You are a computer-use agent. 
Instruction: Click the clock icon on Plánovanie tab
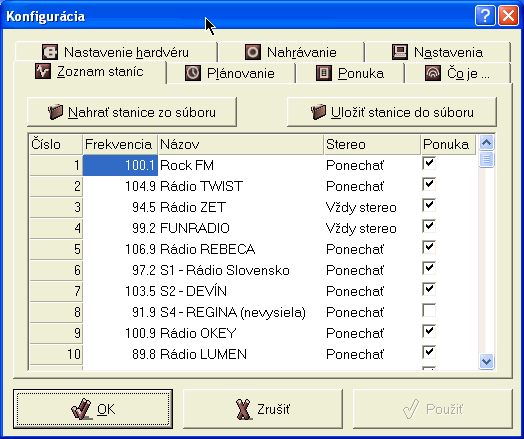tap(193, 73)
